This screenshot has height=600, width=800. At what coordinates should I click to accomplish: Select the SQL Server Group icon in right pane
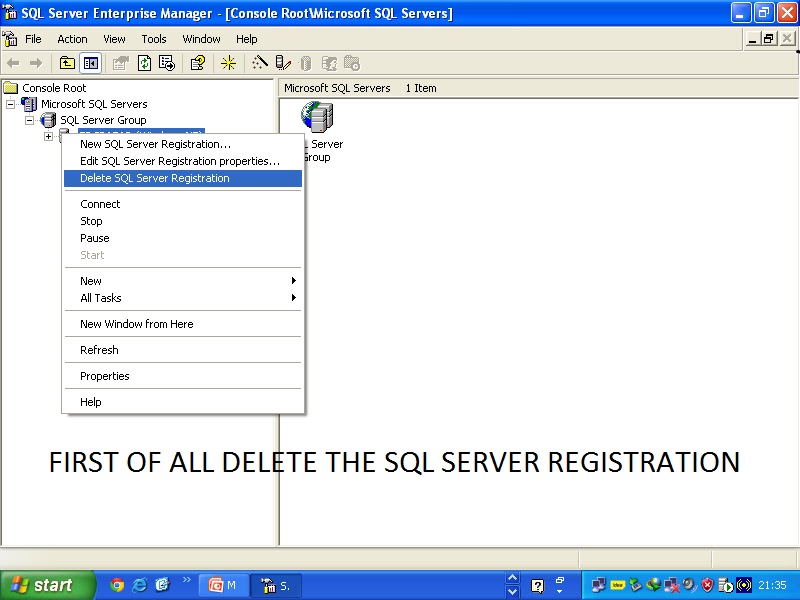click(317, 116)
